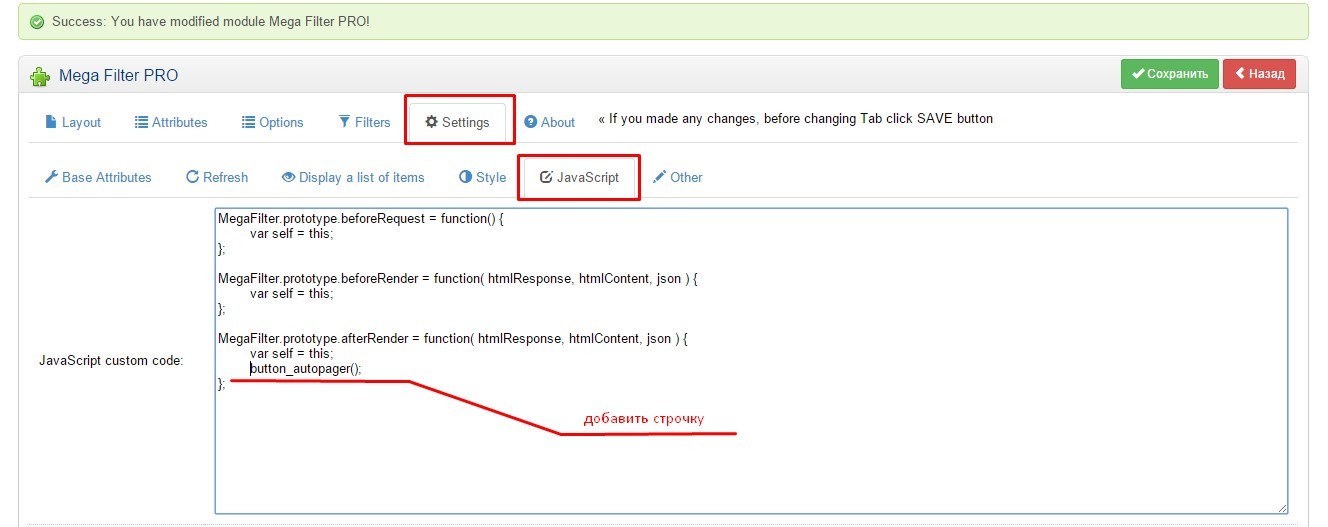The height and width of the screenshot is (527, 1328).
Task: Click the MegaFilter.prototype.beforeRender line
Action: (458, 278)
